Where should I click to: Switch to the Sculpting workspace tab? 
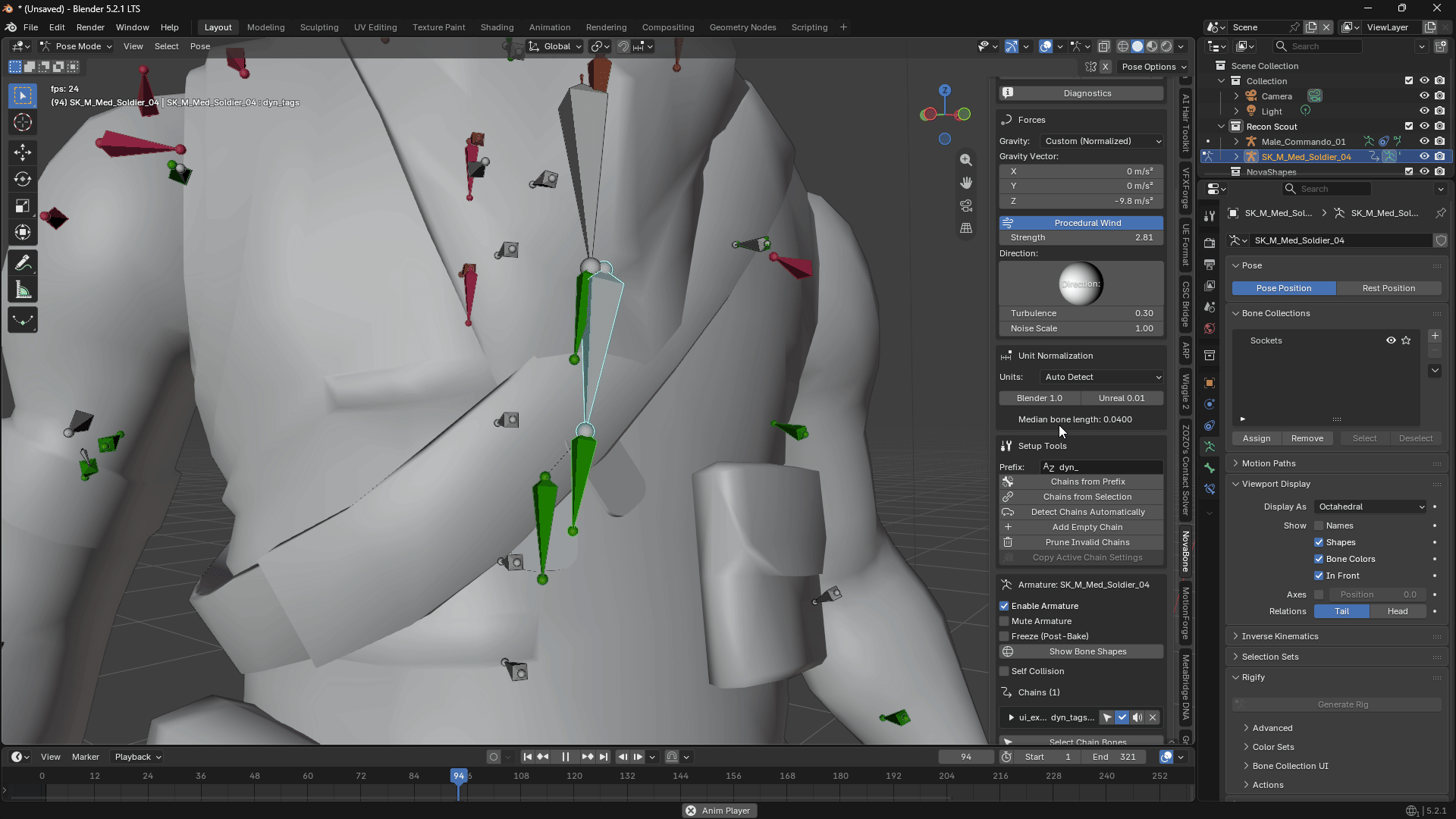point(319,27)
